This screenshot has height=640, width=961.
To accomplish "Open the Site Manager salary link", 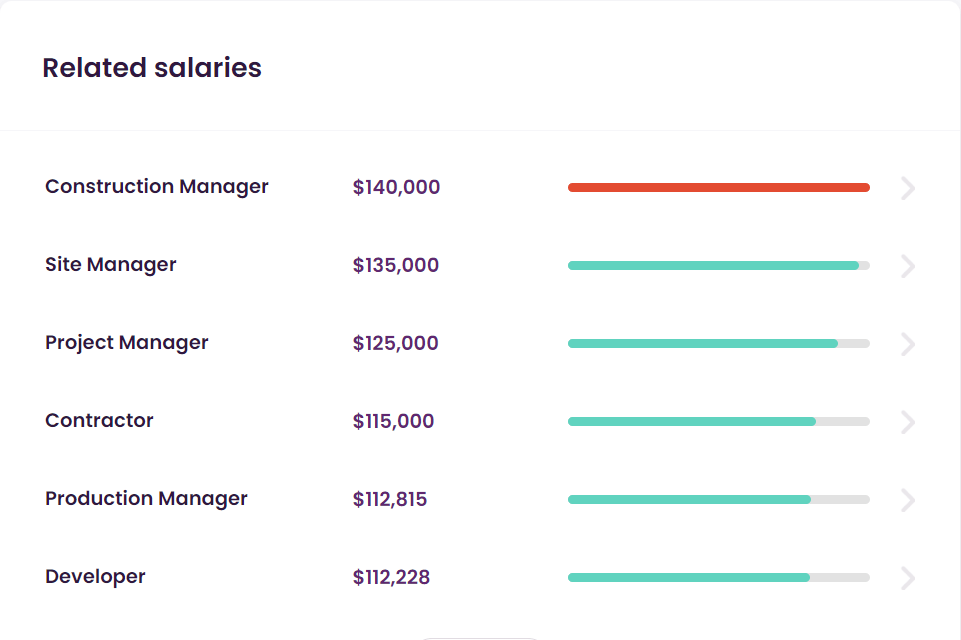I will (111, 265).
